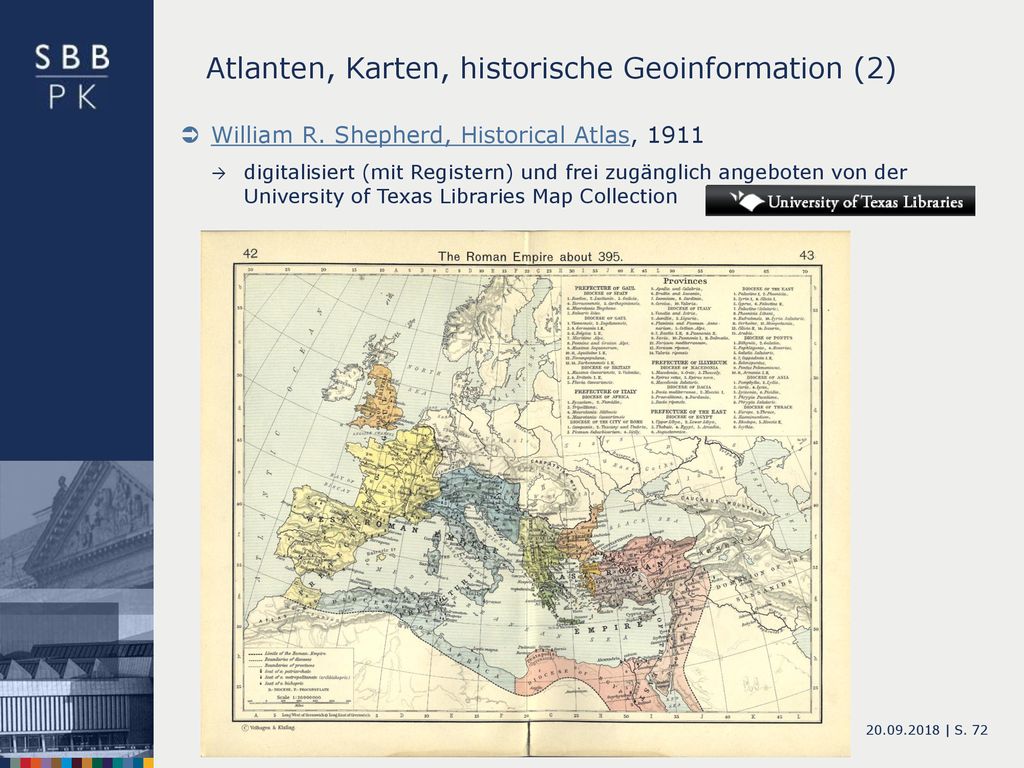
Task: Click the year '1911' after the atlas link
Action: (675, 135)
